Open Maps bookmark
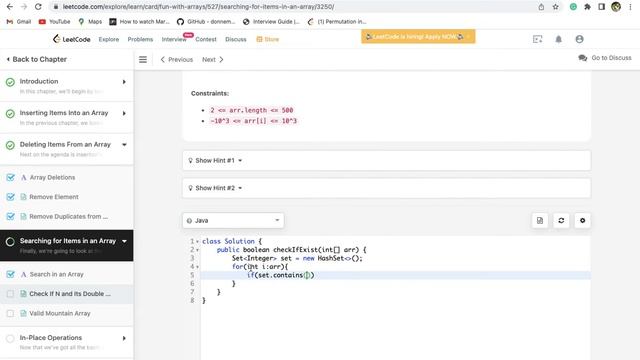Image resolution: width=640 pixels, height=360 pixels. tap(90, 22)
